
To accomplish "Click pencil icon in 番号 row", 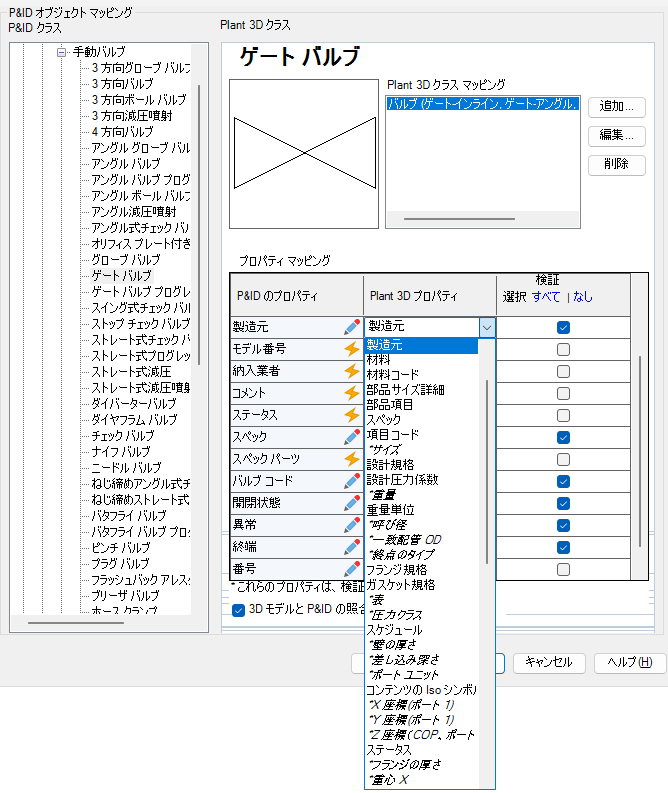I will click(x=352, y=569).
